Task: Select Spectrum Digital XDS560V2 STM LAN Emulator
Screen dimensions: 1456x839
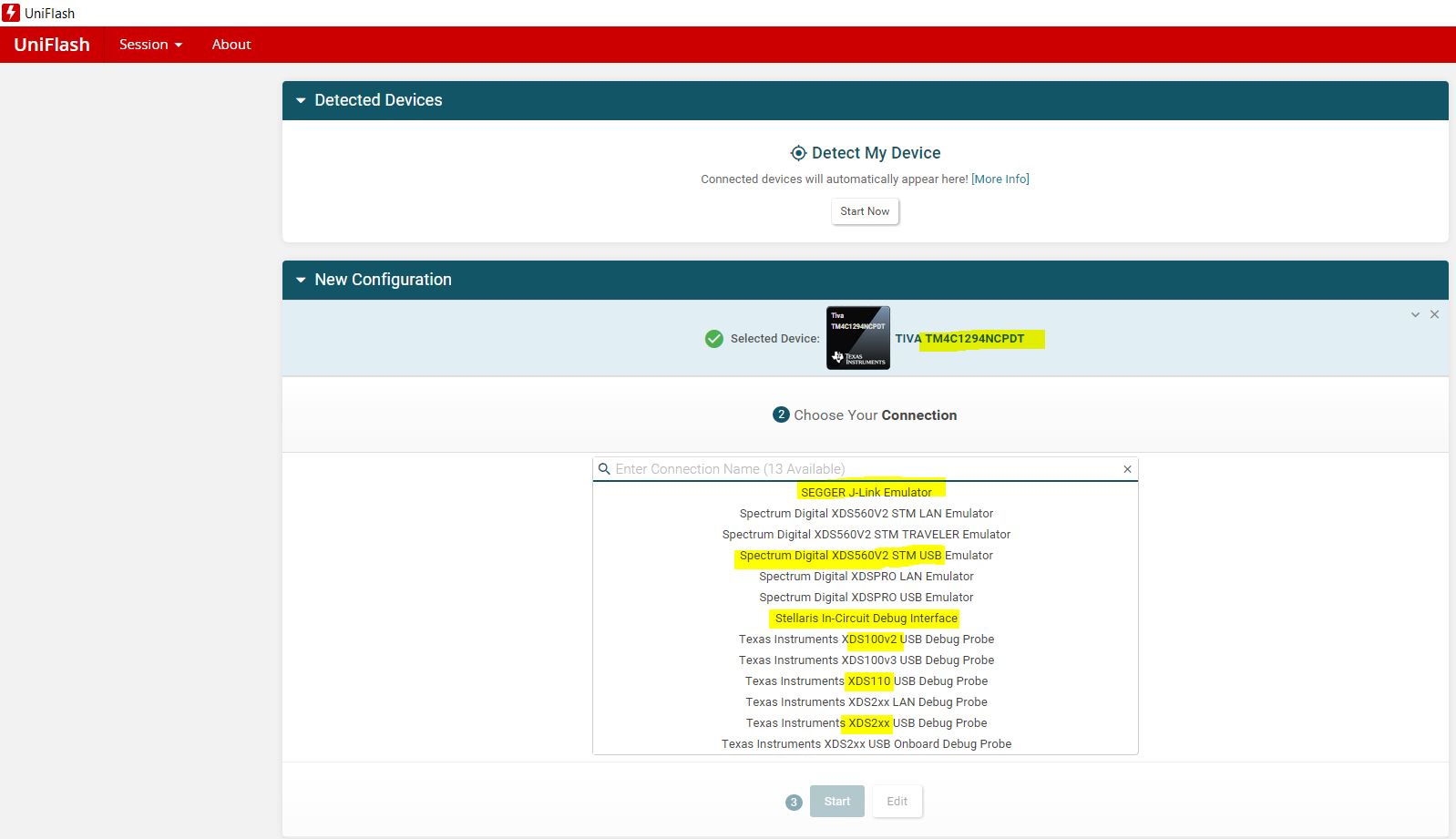Action: click(x=866, y=514)
